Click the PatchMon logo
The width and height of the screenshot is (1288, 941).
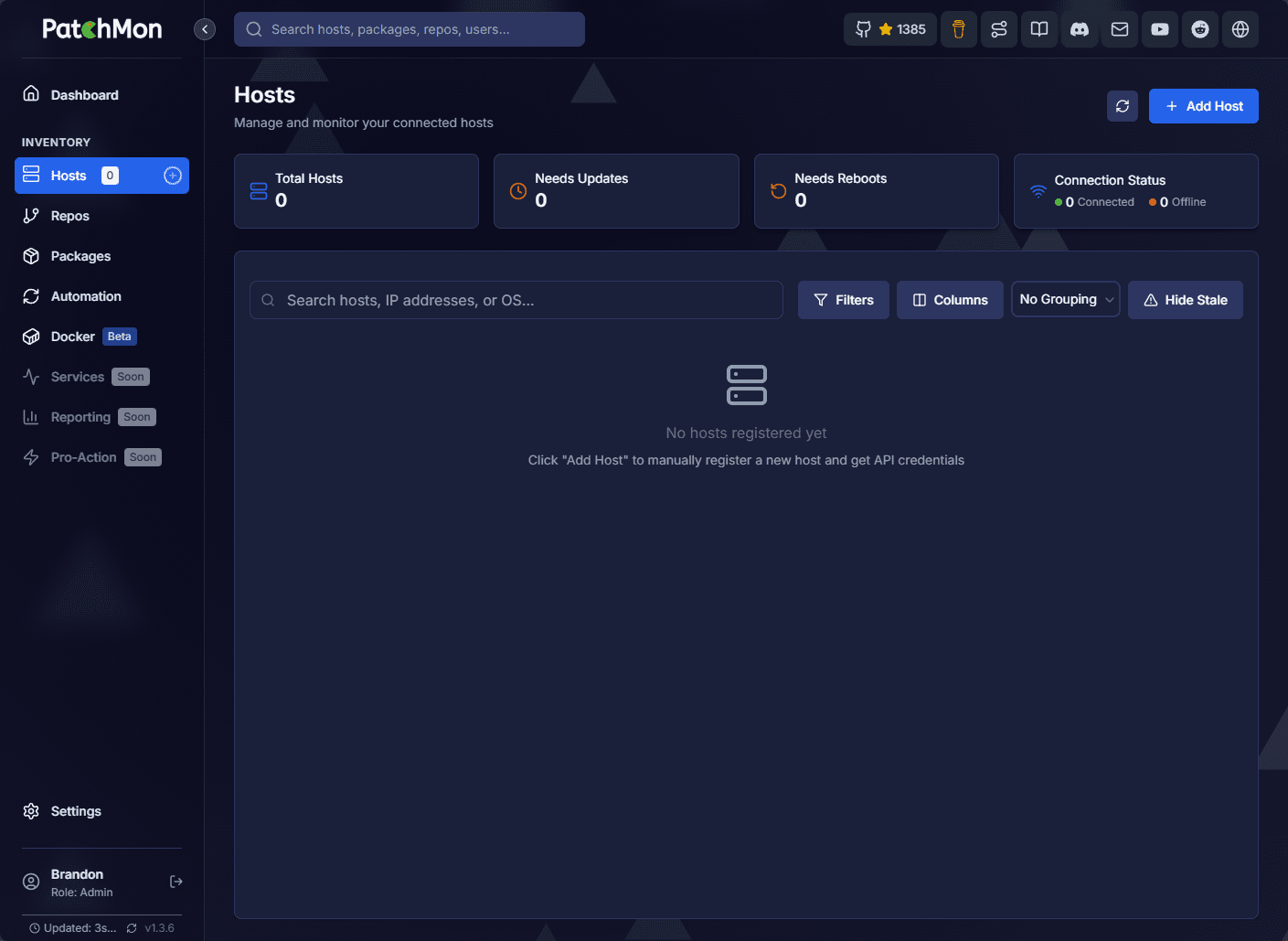pyautogui.click(x=102, y=29)
